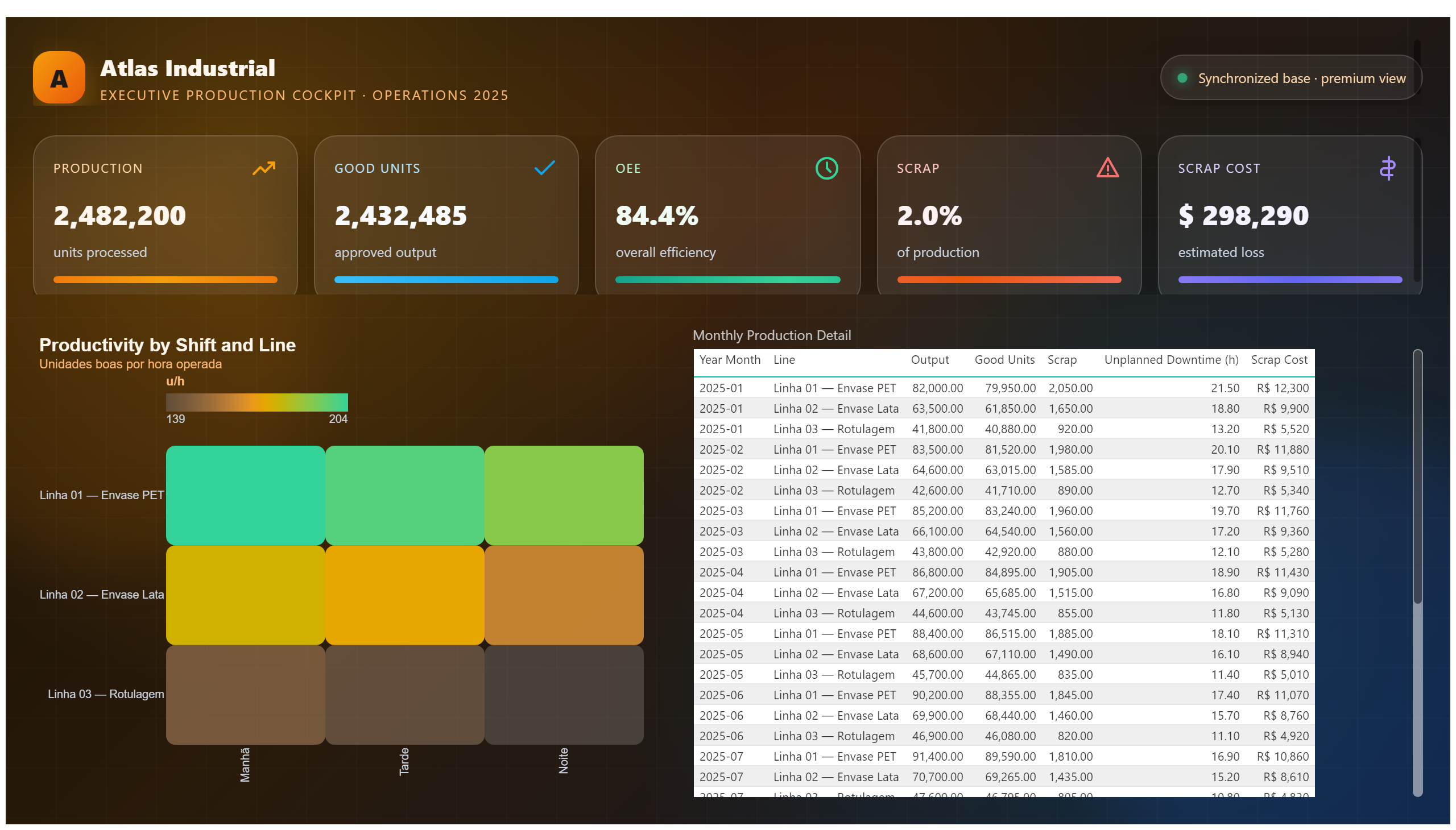Click the Production KPI card value
Viewport: 1456px width, 830px height.
pyautogui.click(x=120, y=216)
